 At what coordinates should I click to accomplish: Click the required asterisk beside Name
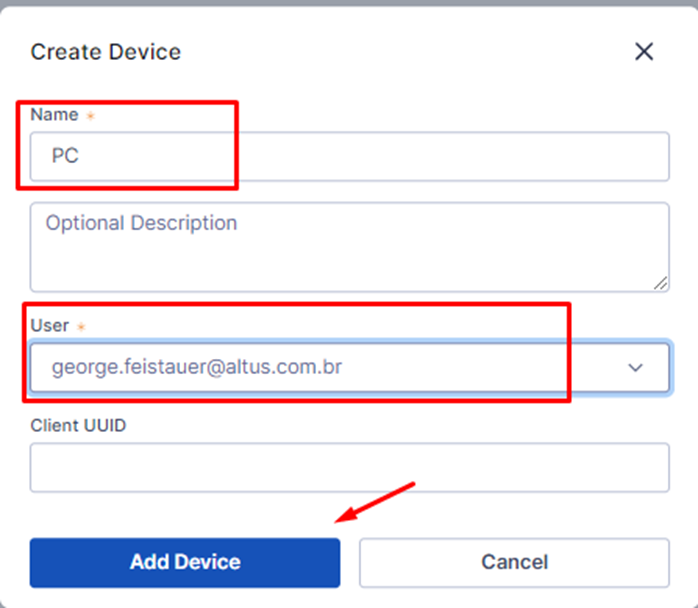click(x=90, y=116)
